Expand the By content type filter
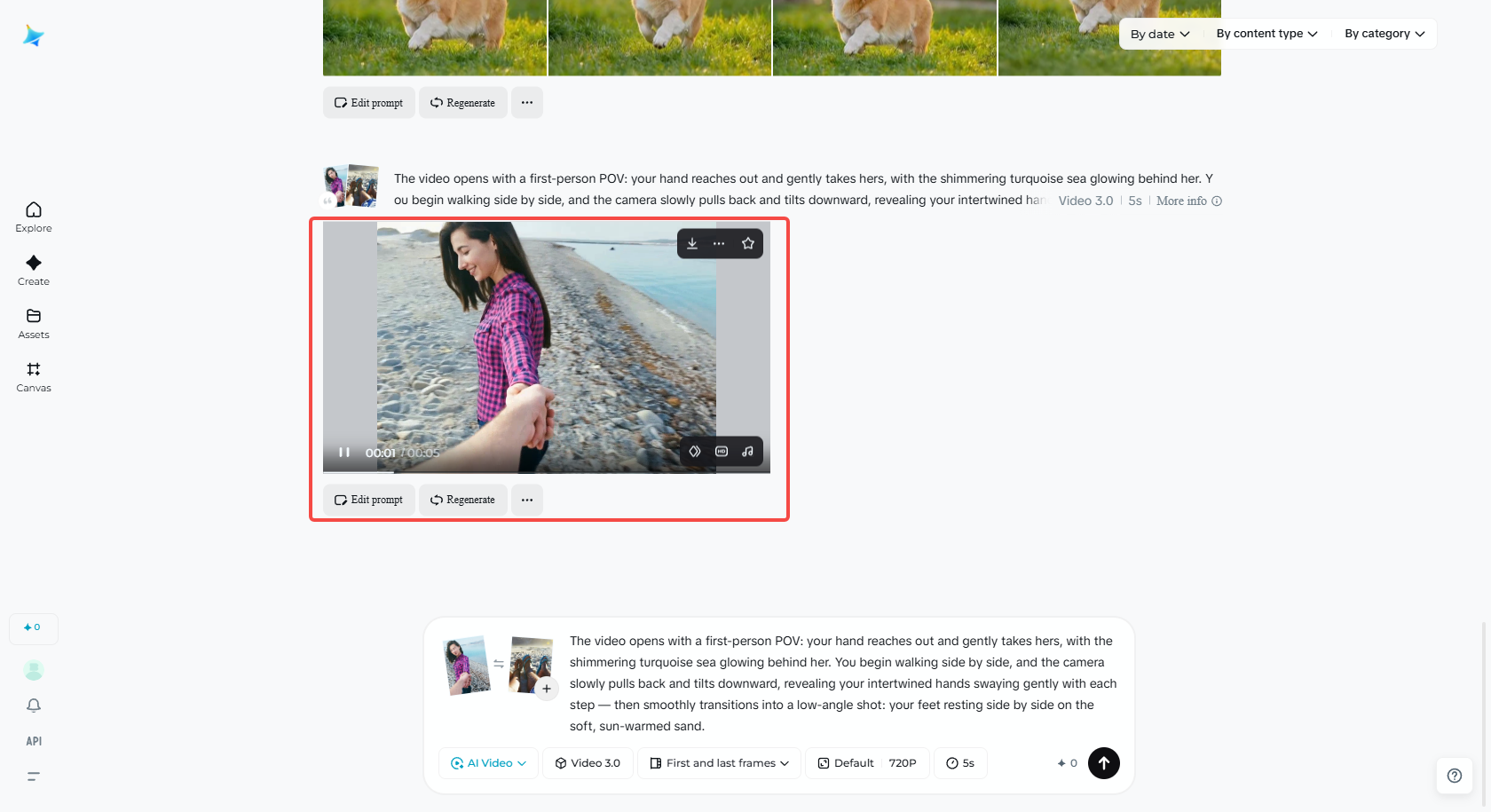Image resolution: width=1491 pixels, height=812 pixels. (1266, 34)
